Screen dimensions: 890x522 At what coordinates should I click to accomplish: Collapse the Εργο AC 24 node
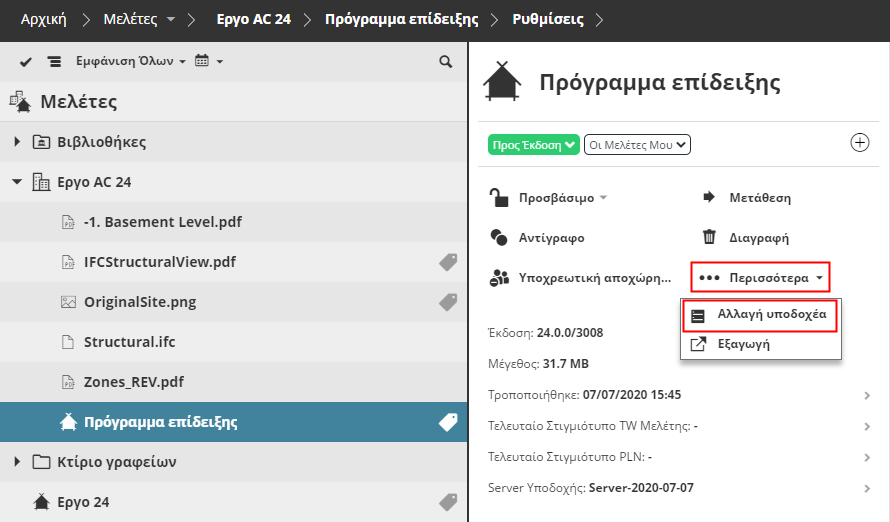click(x=18, y=182)
